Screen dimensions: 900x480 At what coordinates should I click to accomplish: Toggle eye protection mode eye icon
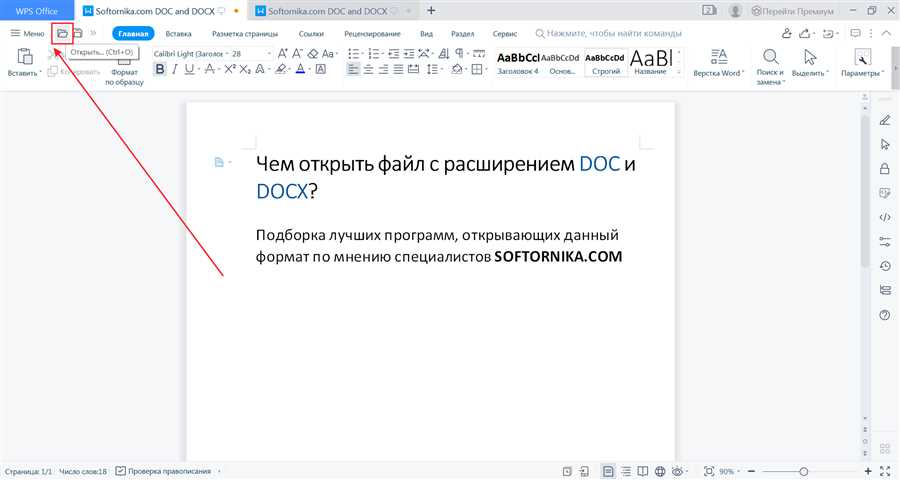677,471
